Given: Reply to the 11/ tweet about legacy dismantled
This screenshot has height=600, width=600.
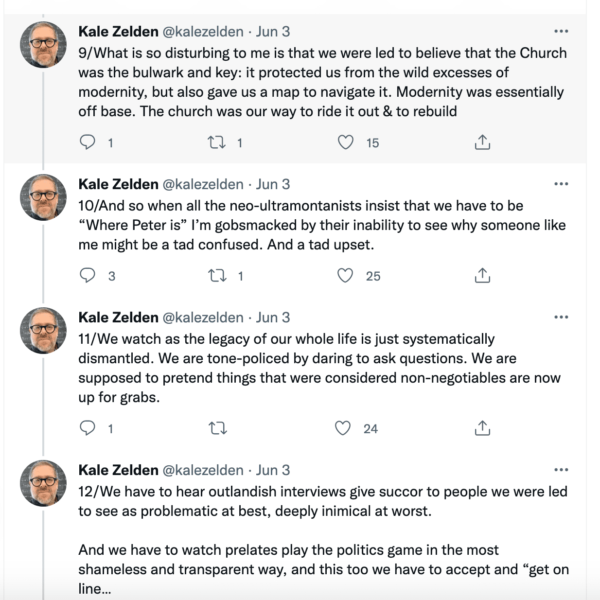Looking at the screenshot, I should tap(87, 427).
